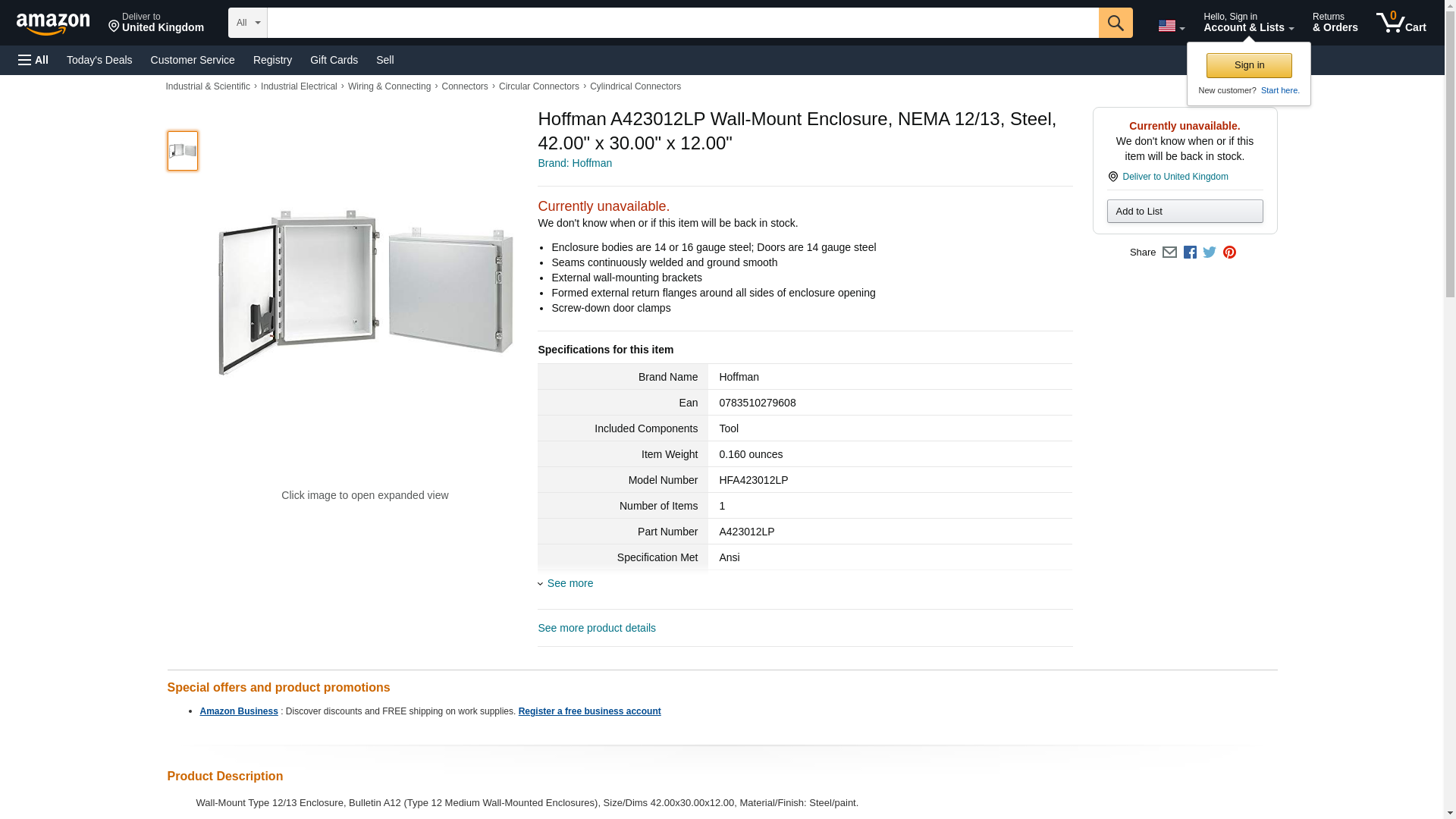
Task: Expand See more specifications
Action: coord(570,583)
